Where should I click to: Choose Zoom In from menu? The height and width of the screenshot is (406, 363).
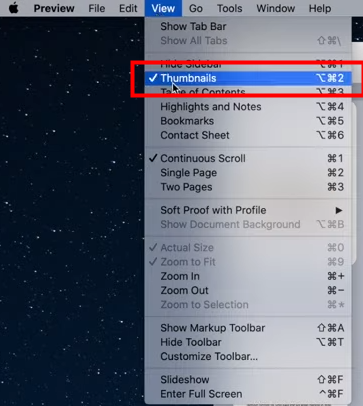click(248, 276)
